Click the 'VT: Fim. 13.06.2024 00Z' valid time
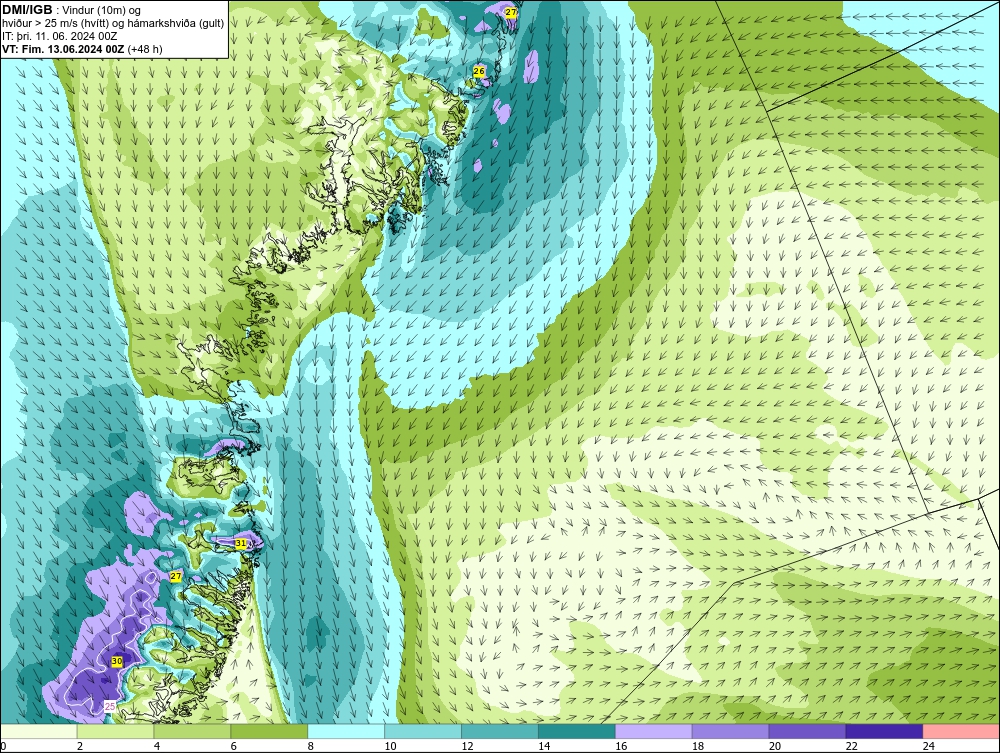This screenshot has width=1000, height=753. (x=63, y=49)
